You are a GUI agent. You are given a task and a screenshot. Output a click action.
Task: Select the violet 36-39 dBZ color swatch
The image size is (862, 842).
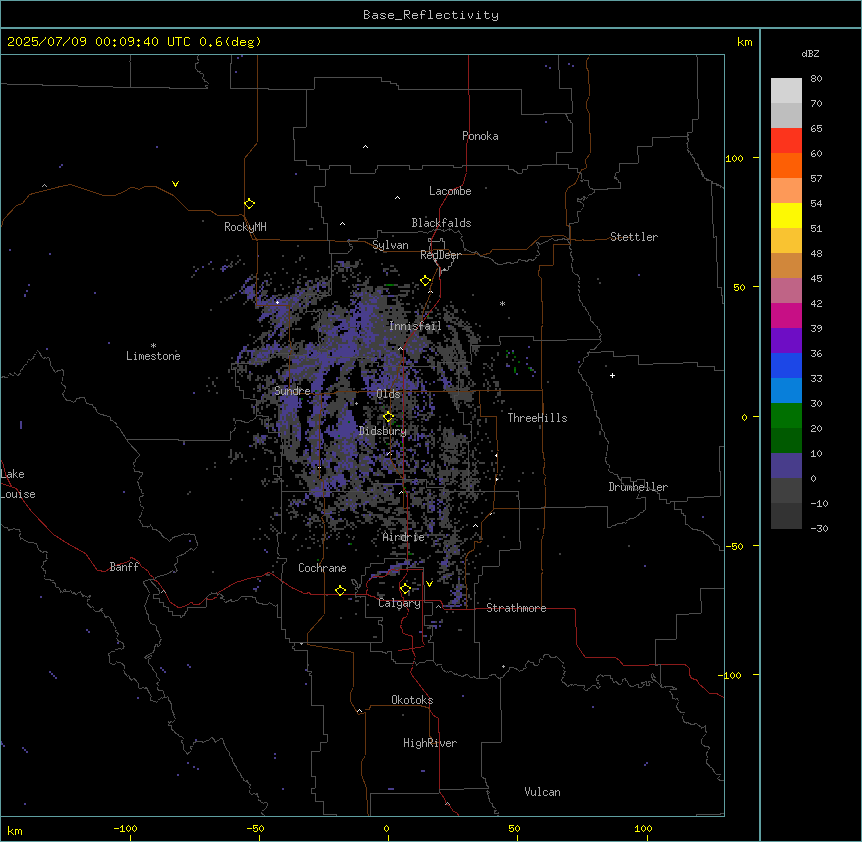[786, 341]
